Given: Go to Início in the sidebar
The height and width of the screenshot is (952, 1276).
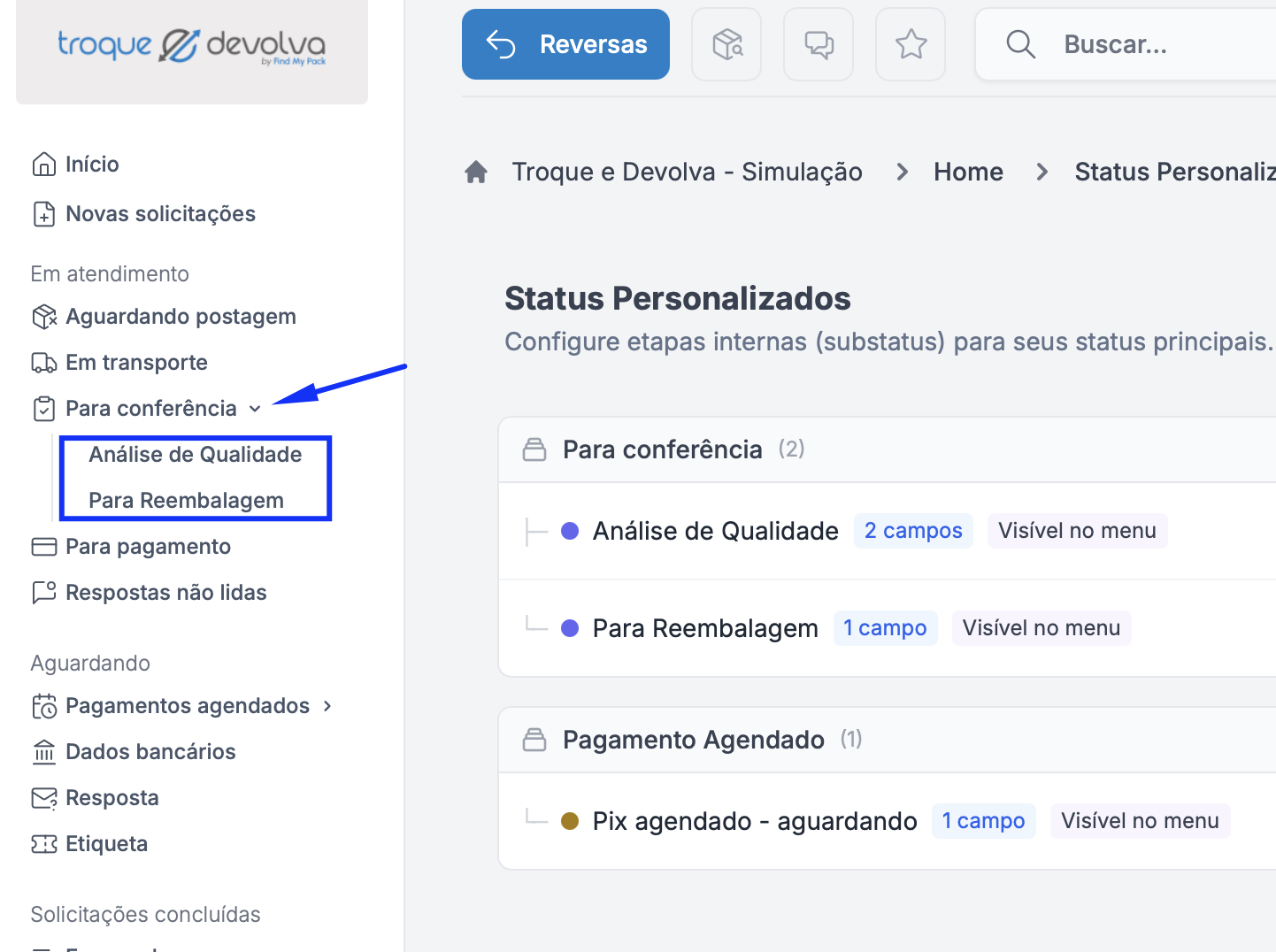Looking at the screenshot, I should (91, 165).
